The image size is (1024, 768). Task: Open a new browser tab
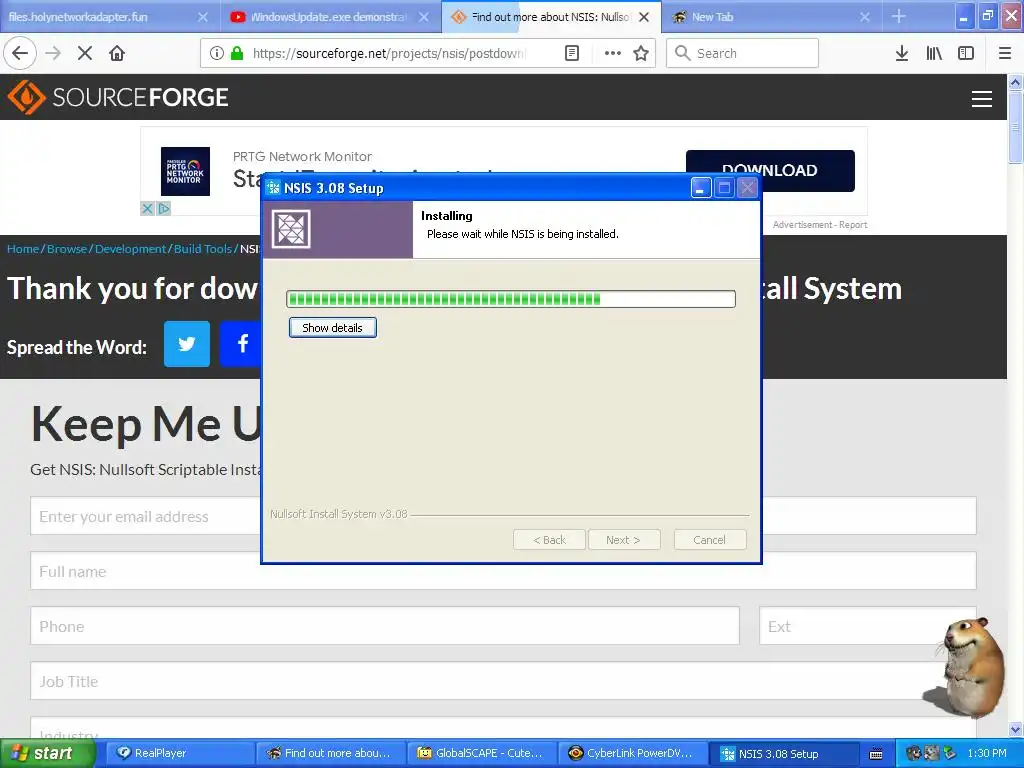899,16
